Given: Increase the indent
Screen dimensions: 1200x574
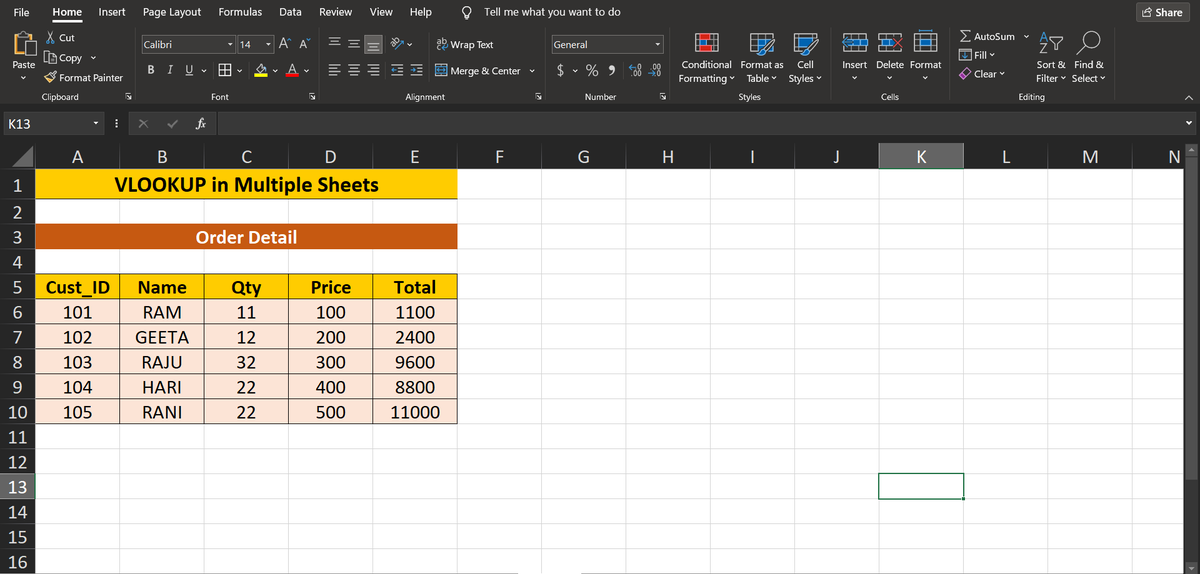Looking at the screenshot, I should coord(415,71).
